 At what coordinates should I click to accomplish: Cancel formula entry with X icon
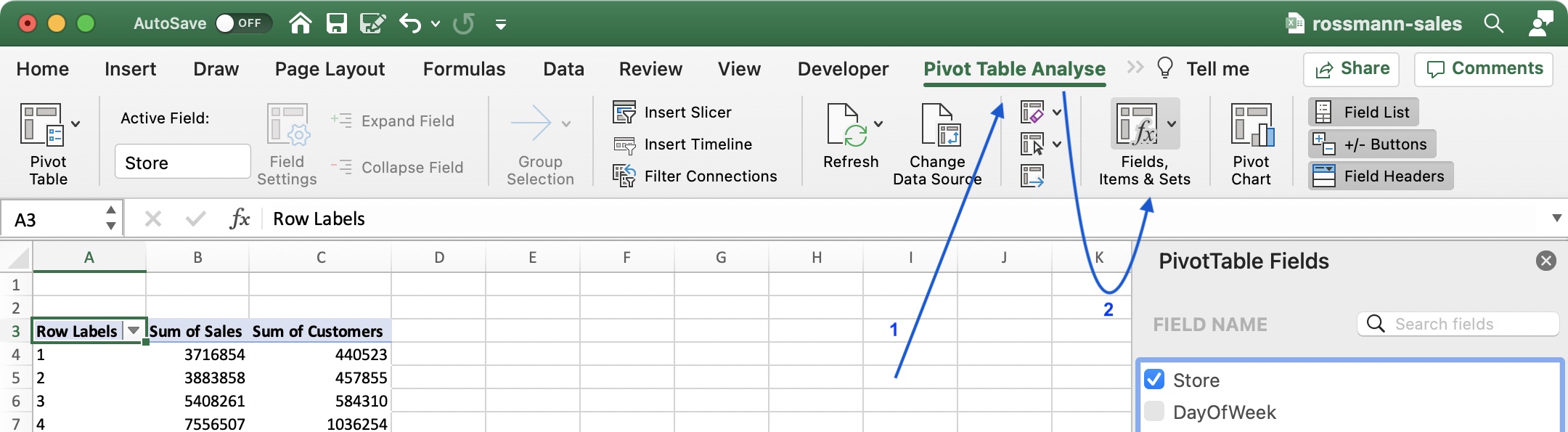(152, 218)
